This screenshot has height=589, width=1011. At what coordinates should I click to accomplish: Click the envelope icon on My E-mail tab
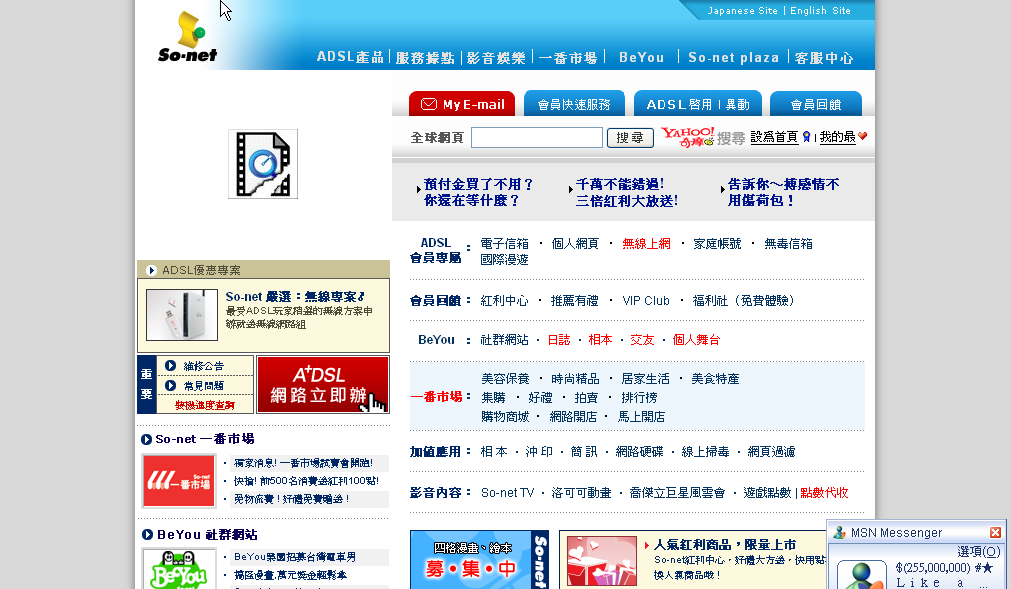point(429,104)
